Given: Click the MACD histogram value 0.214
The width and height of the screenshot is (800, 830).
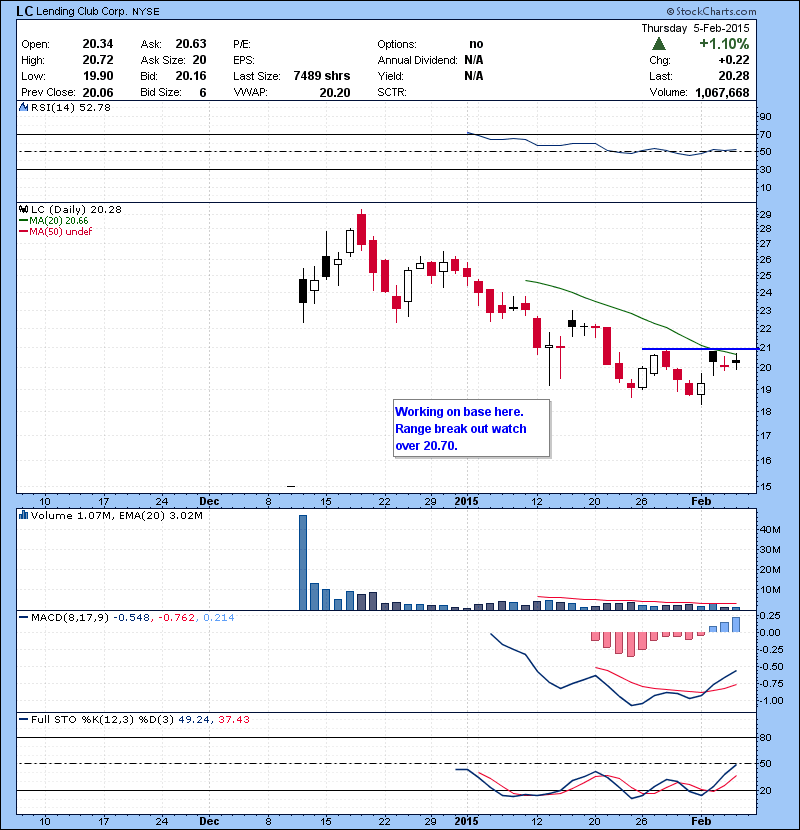Looking at the screenshot, I should 219,617.
